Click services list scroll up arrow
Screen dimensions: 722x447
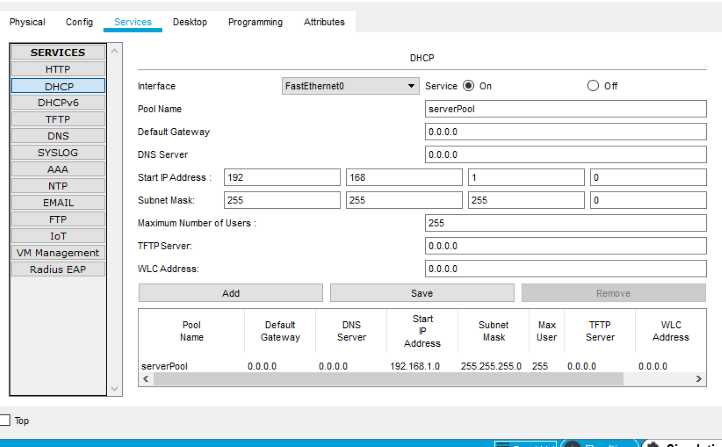[115, 51]
